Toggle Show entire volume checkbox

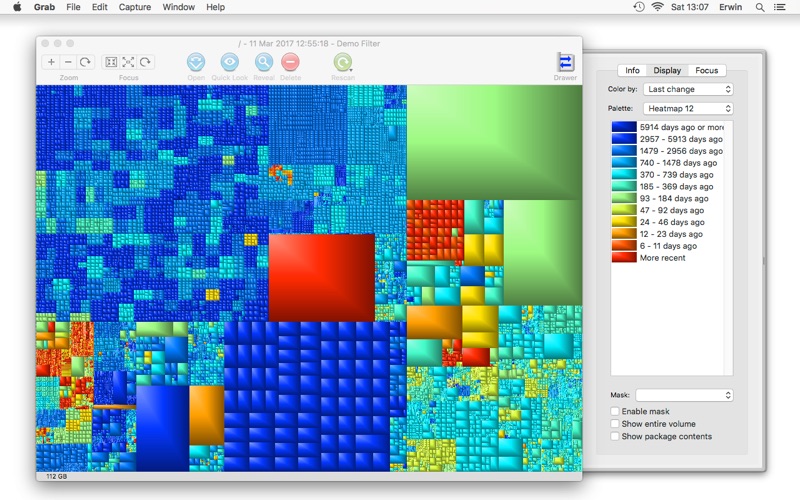(x=615, y=424)
